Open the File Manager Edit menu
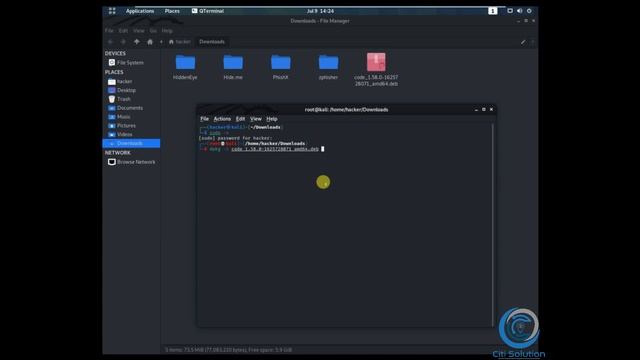This screenshot has height=360, width=640. 123,31
